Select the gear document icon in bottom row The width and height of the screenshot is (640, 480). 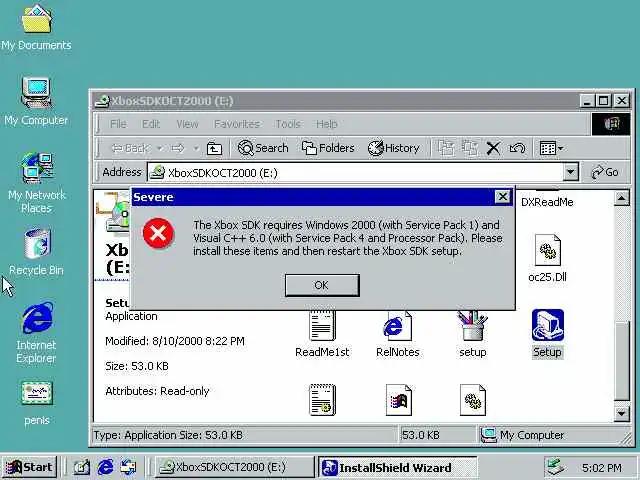click(x=473, y=400)
